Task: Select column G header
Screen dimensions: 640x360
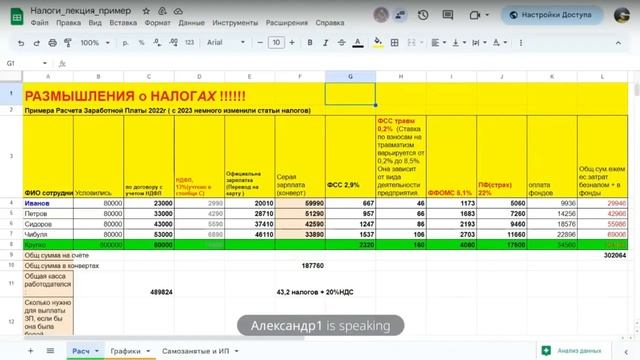Action: click(350, 76)
